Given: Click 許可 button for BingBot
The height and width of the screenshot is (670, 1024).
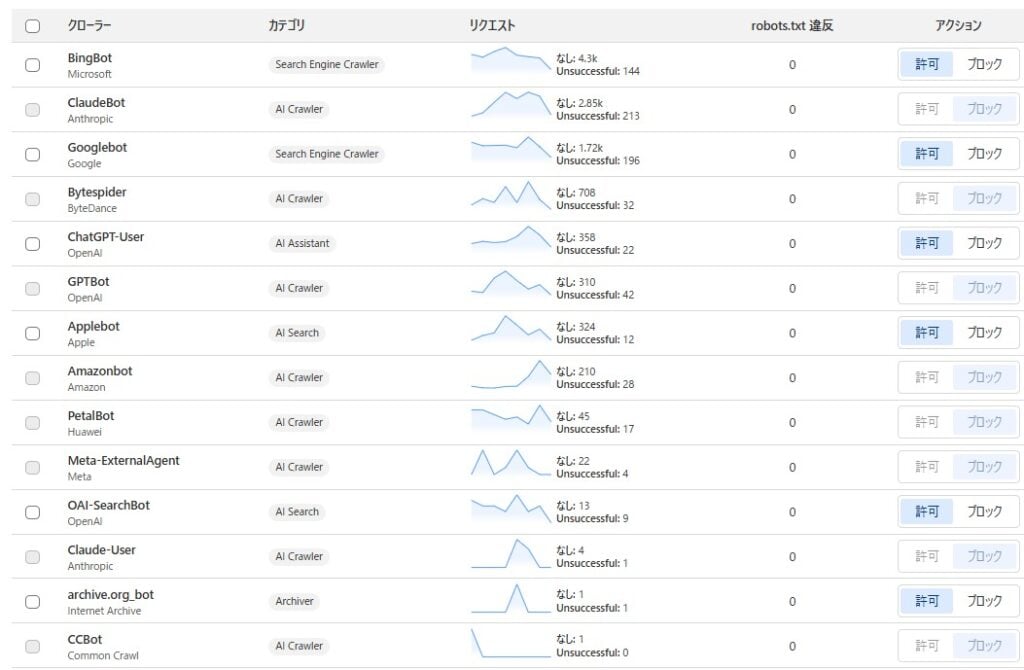Looking at the screenshot, I should point(927,64).
